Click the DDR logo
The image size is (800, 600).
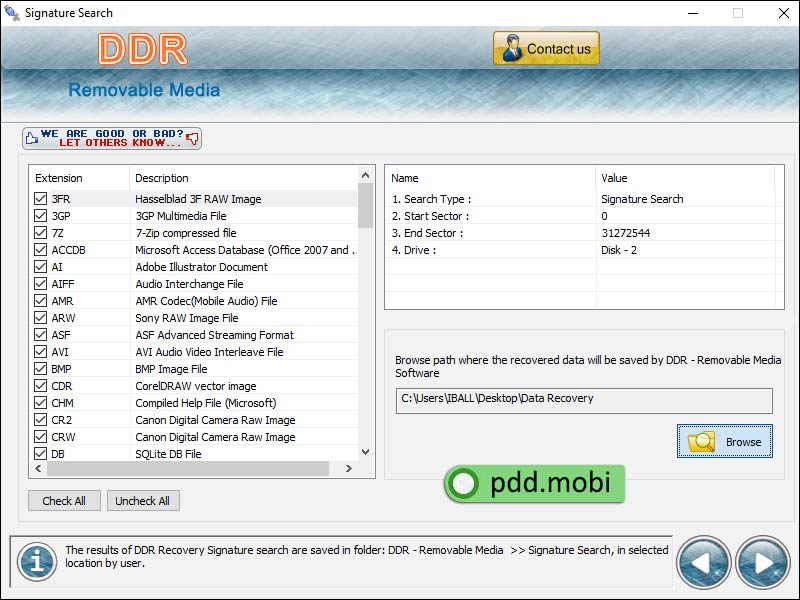tap(144, 47)
